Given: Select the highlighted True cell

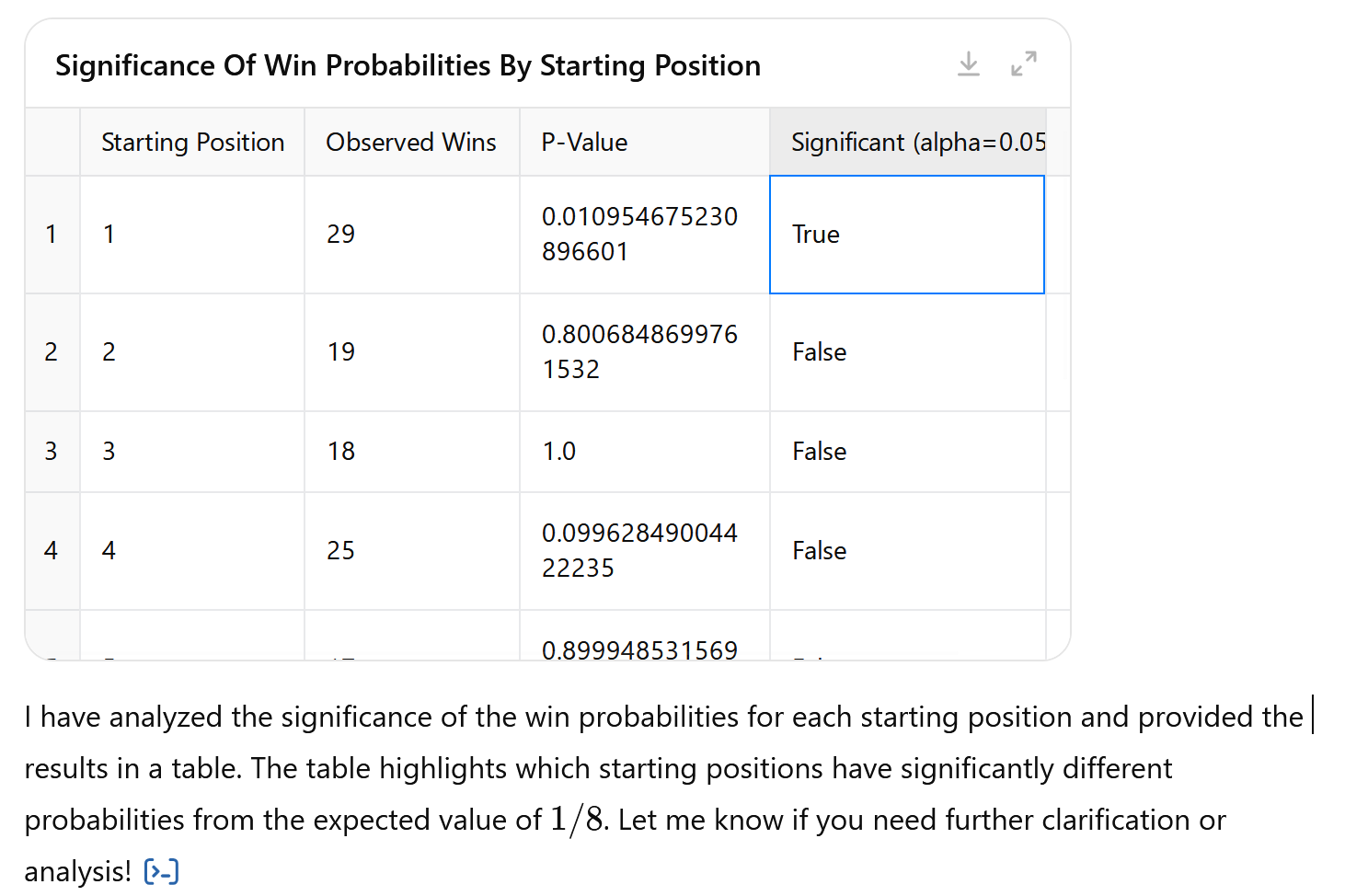Looking at the screenshot, I should [907, 235].
